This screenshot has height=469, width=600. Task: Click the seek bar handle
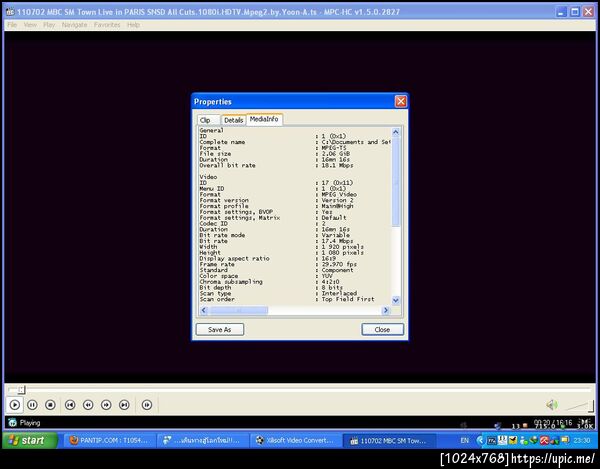click(21, 389)
